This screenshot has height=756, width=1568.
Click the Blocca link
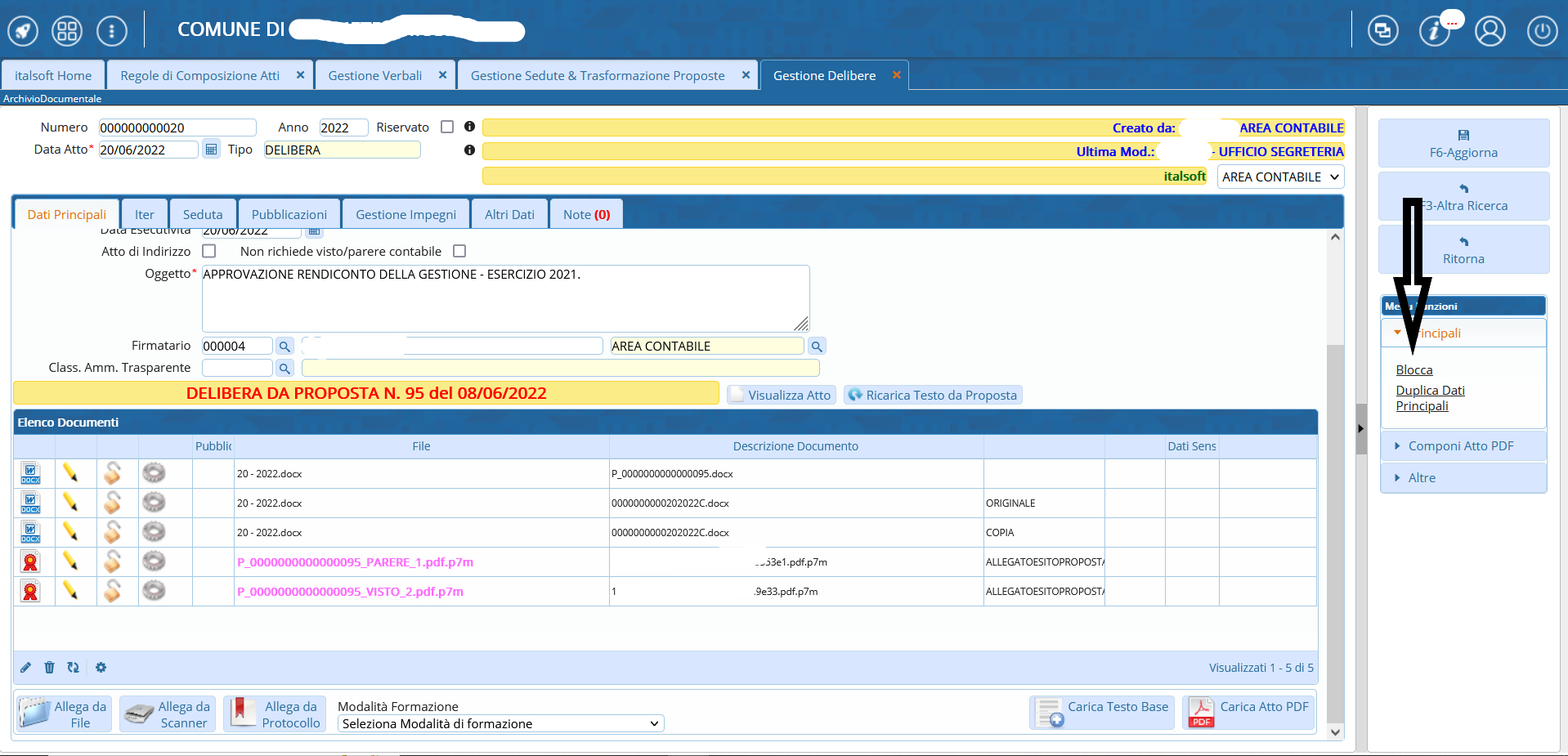pos(1413,370)
